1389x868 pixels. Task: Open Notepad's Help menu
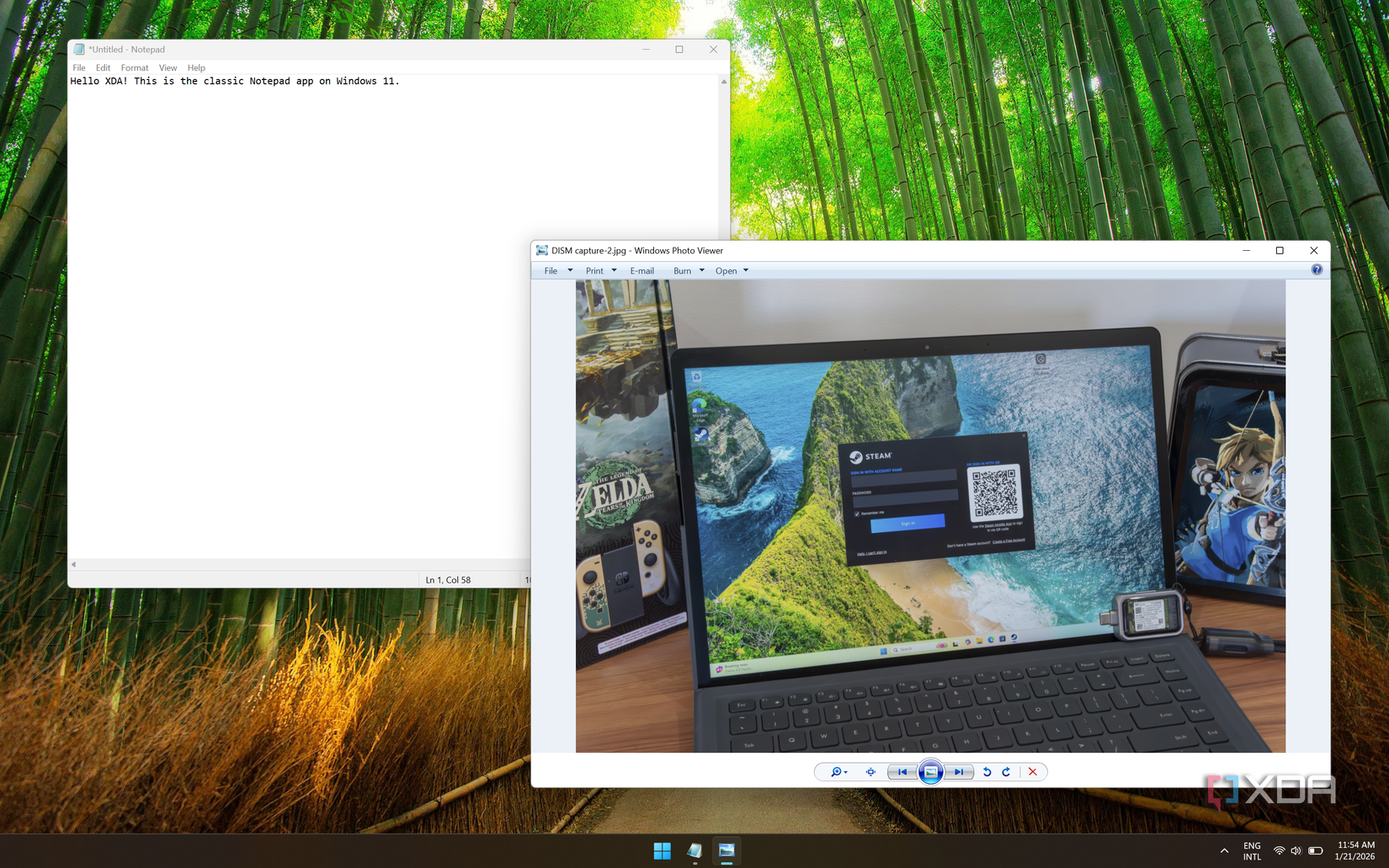(x=196, y=68)
